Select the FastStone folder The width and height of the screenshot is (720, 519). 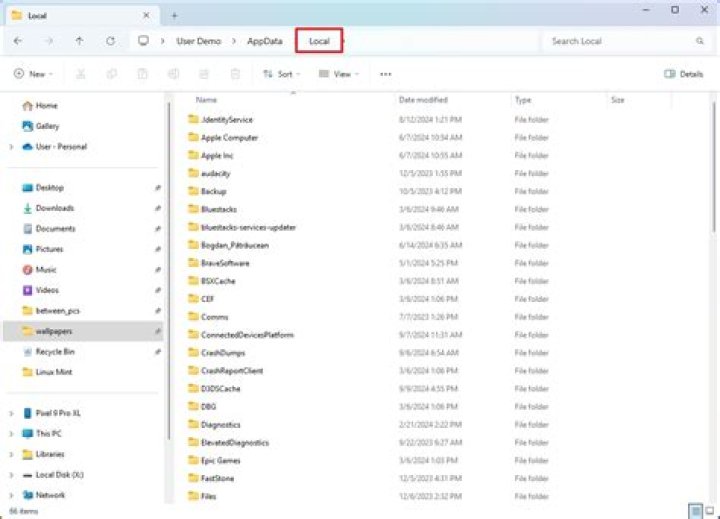point(211,478)
